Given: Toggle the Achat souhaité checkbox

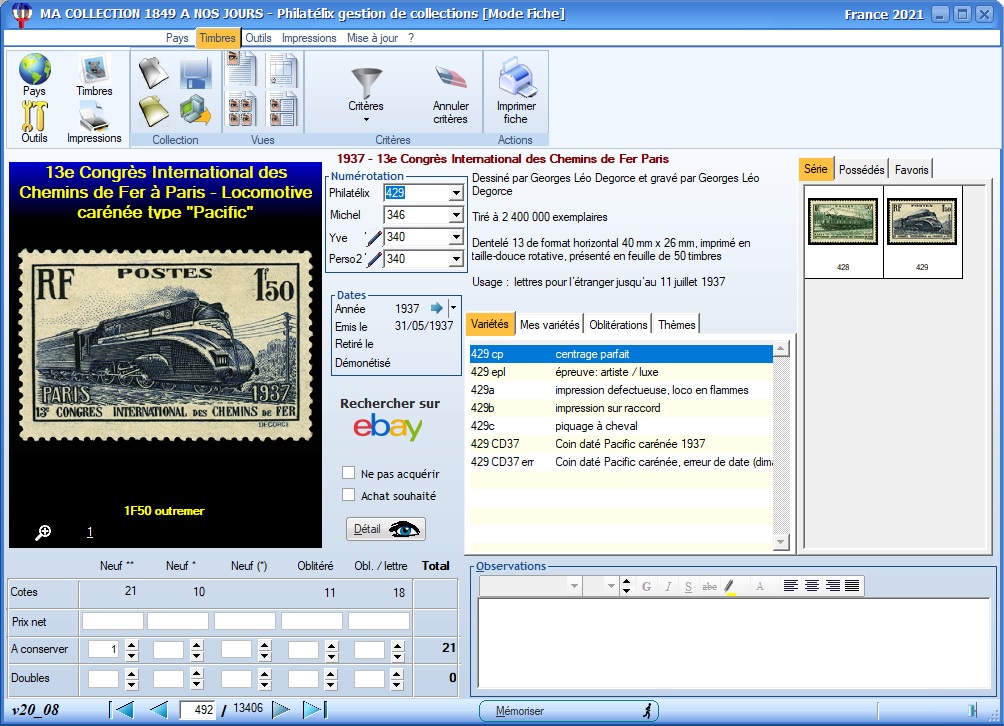Looking at the screenshot, I should pos(348,495).
